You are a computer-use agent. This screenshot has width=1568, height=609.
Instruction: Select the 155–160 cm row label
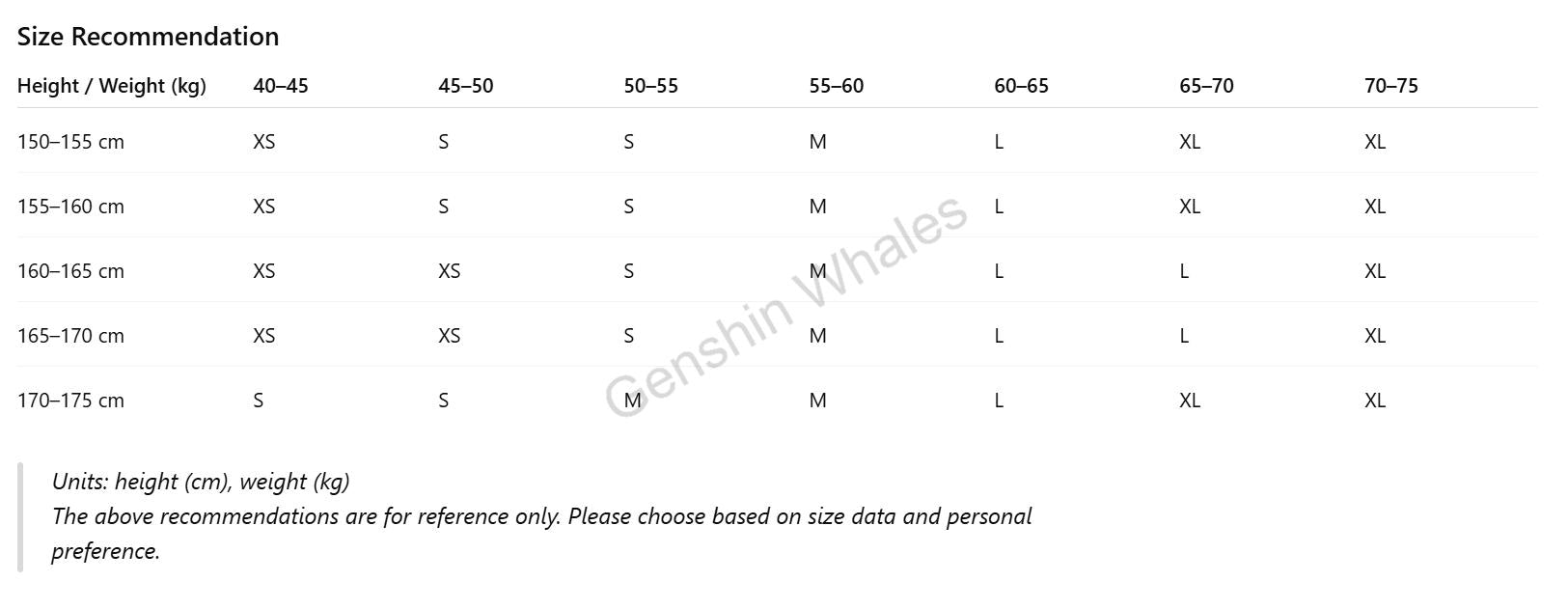pos(70,207)
